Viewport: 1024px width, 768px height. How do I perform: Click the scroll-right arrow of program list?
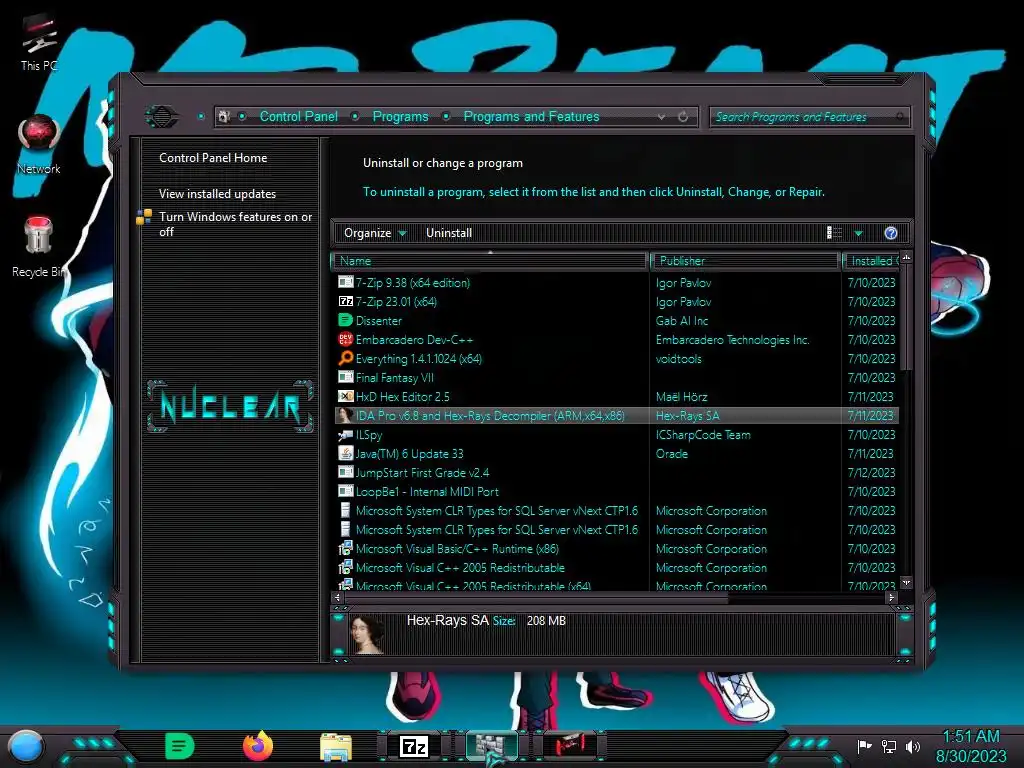(x=891, y=598)
